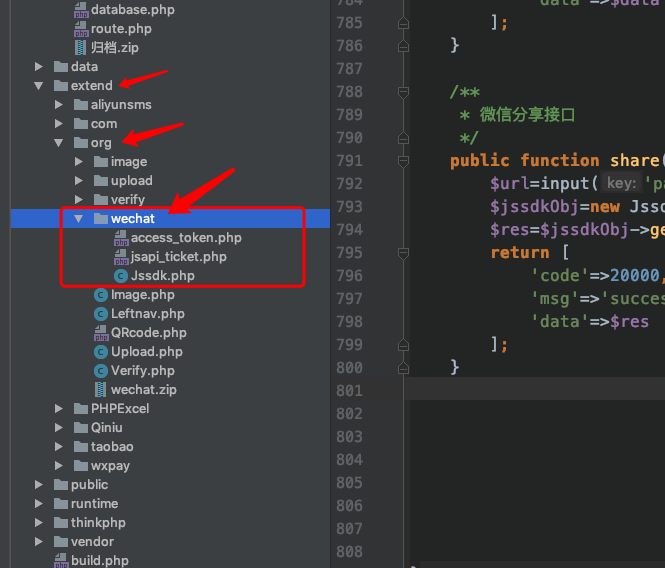This screenshot has width=665, height=568.
Task: Click the aliyunsms folder icon
Action: [81, 105]
